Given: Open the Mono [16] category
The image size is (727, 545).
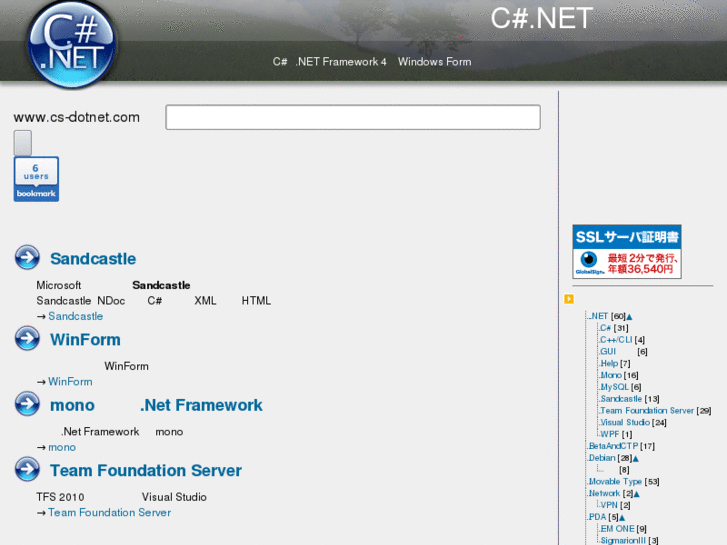Looking at the screenshot, I should click(x=611, y=375).
